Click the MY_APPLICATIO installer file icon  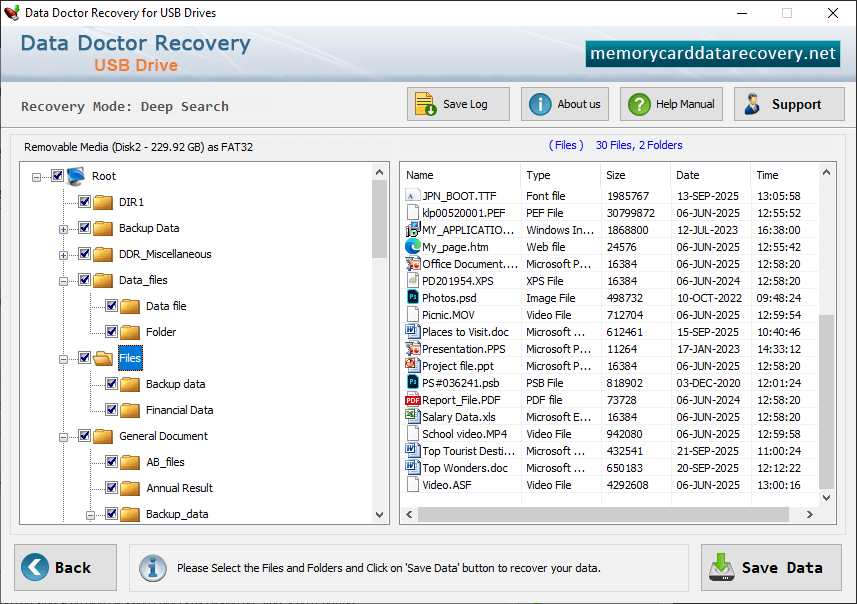point(412,230)
